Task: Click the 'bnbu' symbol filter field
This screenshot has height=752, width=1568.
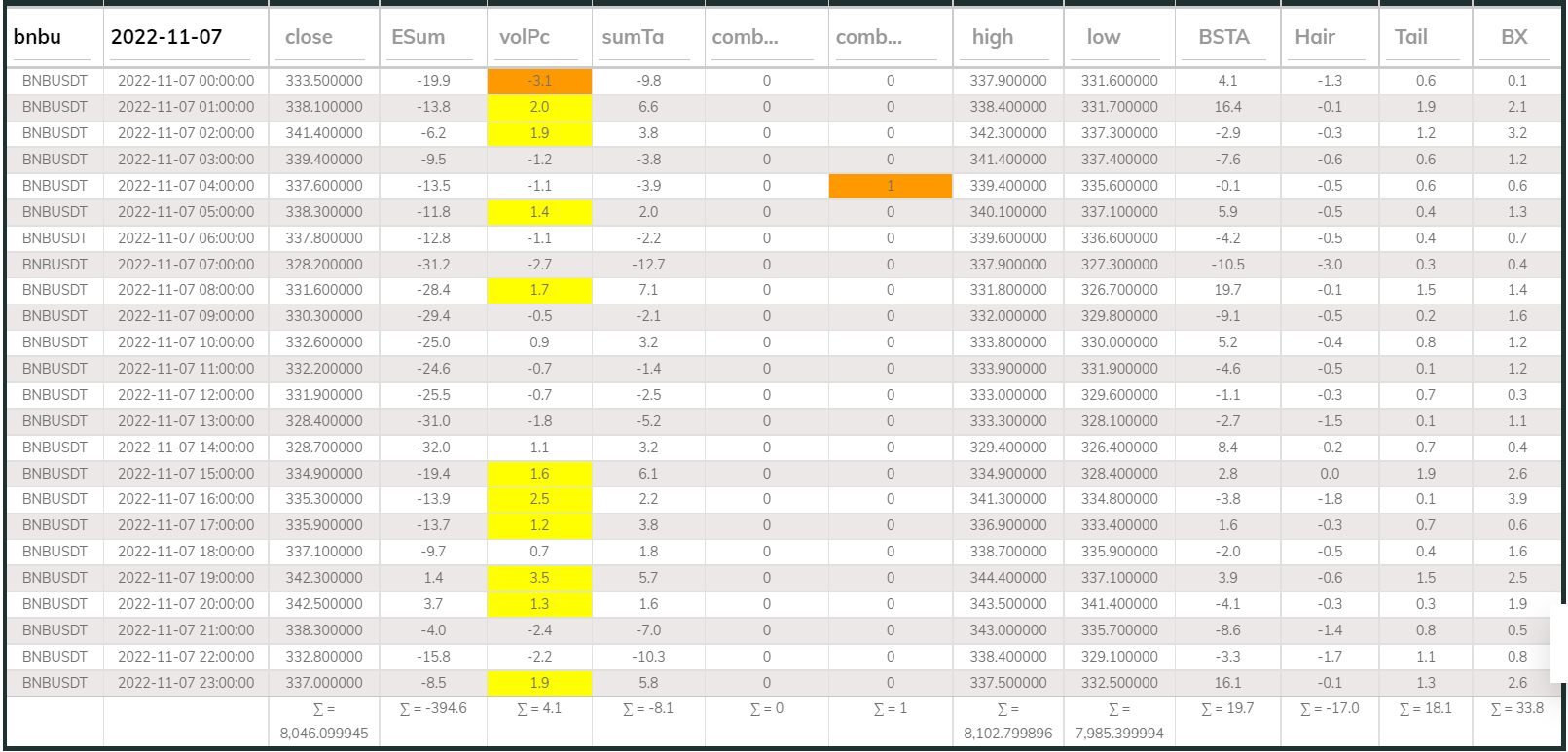Action: (54, 37)
